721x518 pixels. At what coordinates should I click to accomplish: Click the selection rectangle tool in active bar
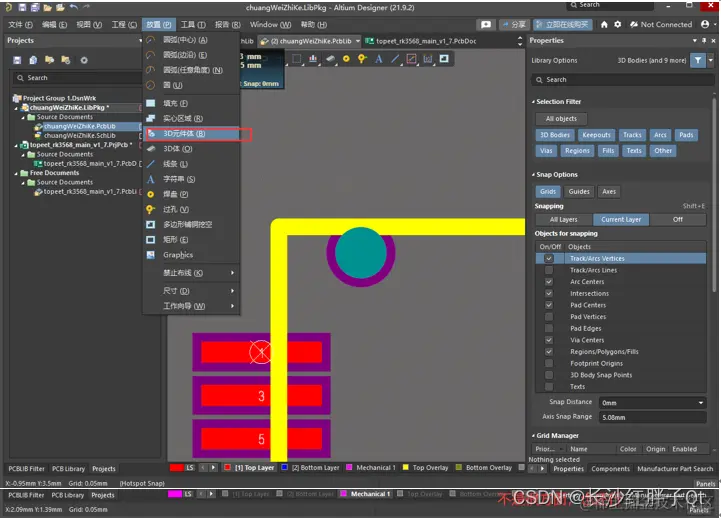coord(297,58)
